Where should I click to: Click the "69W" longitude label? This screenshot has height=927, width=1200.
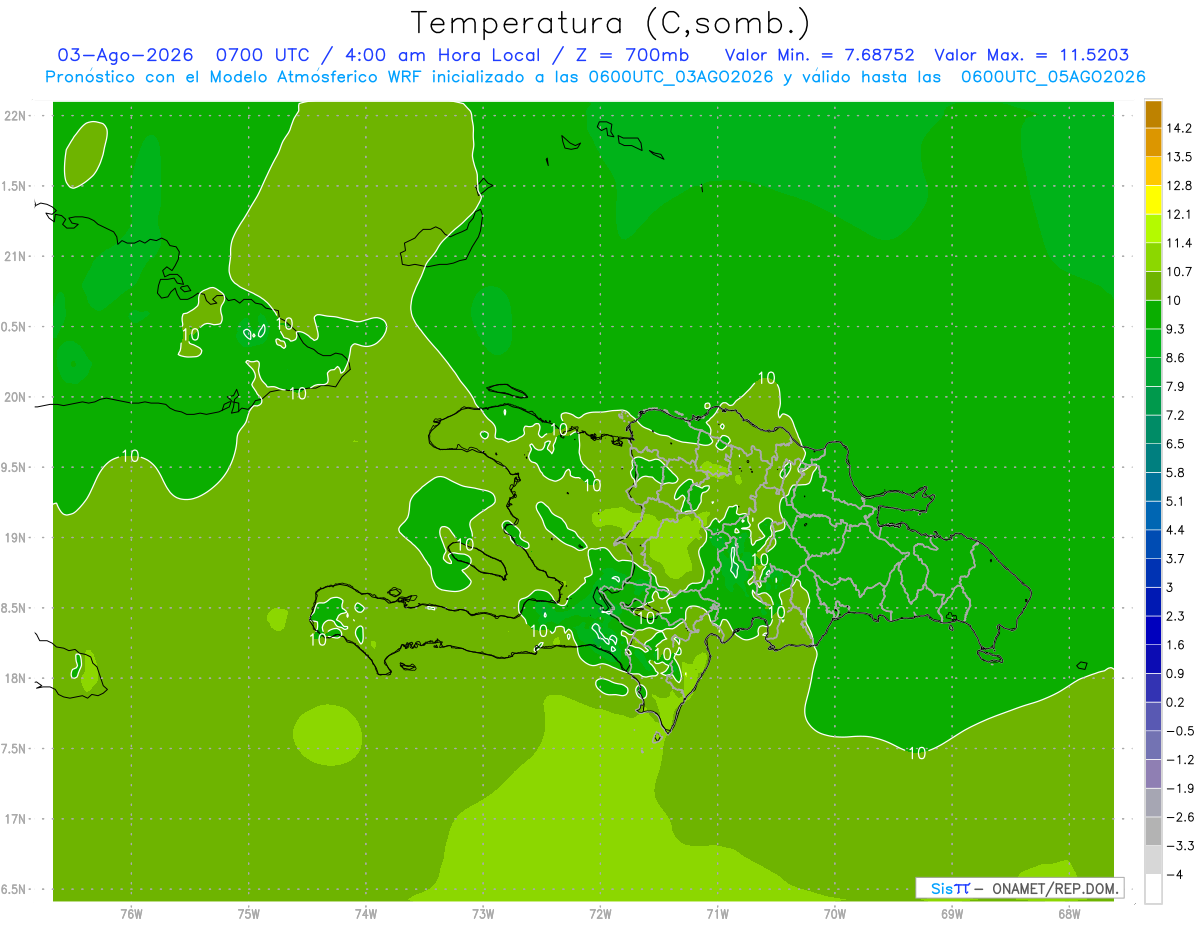pyautogui.click(x=952, y=913)
